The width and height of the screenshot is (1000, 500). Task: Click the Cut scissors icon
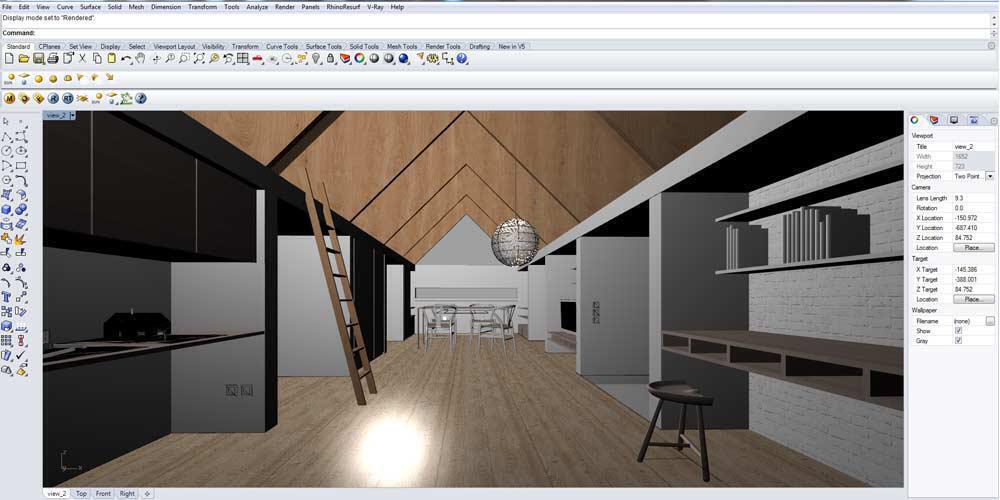[x=82, y=58]
